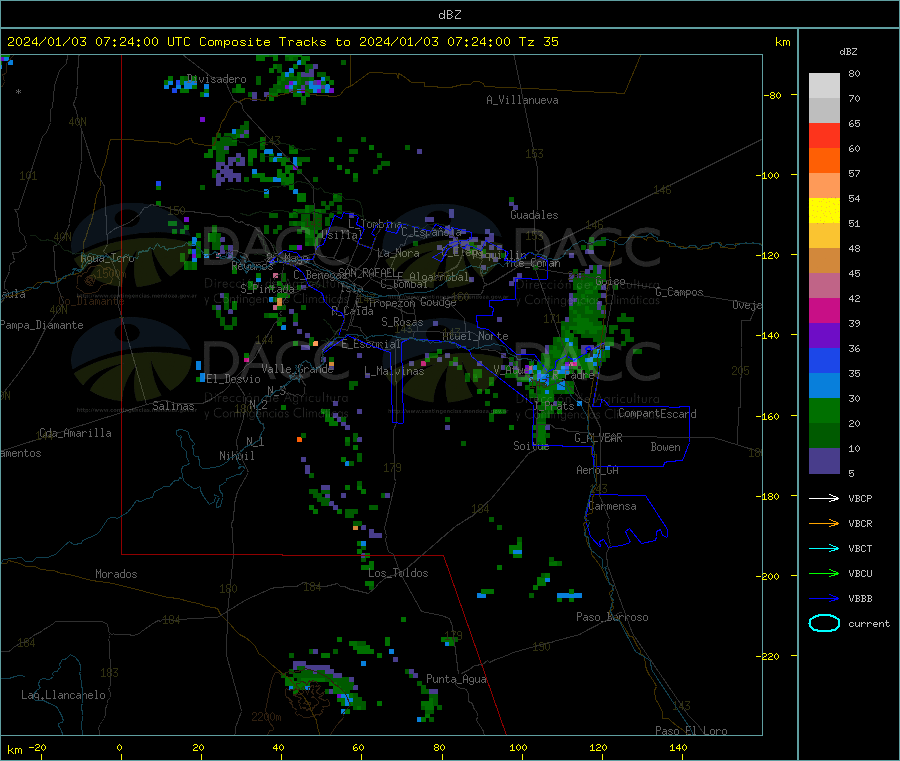Click the CompantEscard map label
This screenshot has width=900, height=761.
(657, 414)
